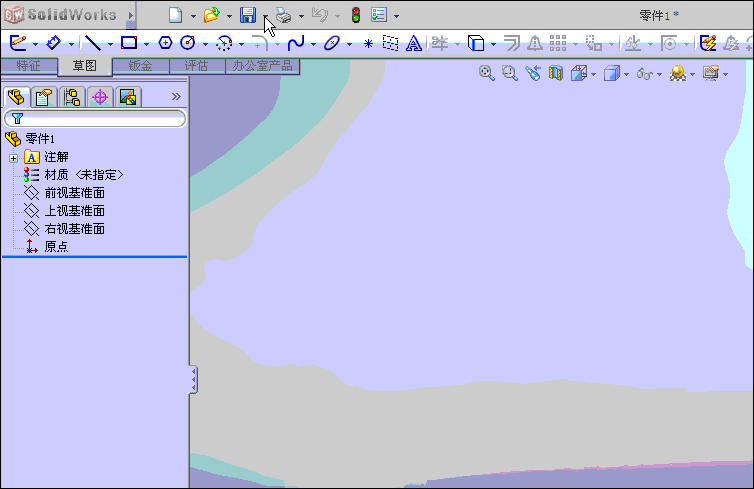Image resolution: width=754 pixels, height=489 pixels.
Task: Select 原点 in the feature tree
Action: click(56, 247)
